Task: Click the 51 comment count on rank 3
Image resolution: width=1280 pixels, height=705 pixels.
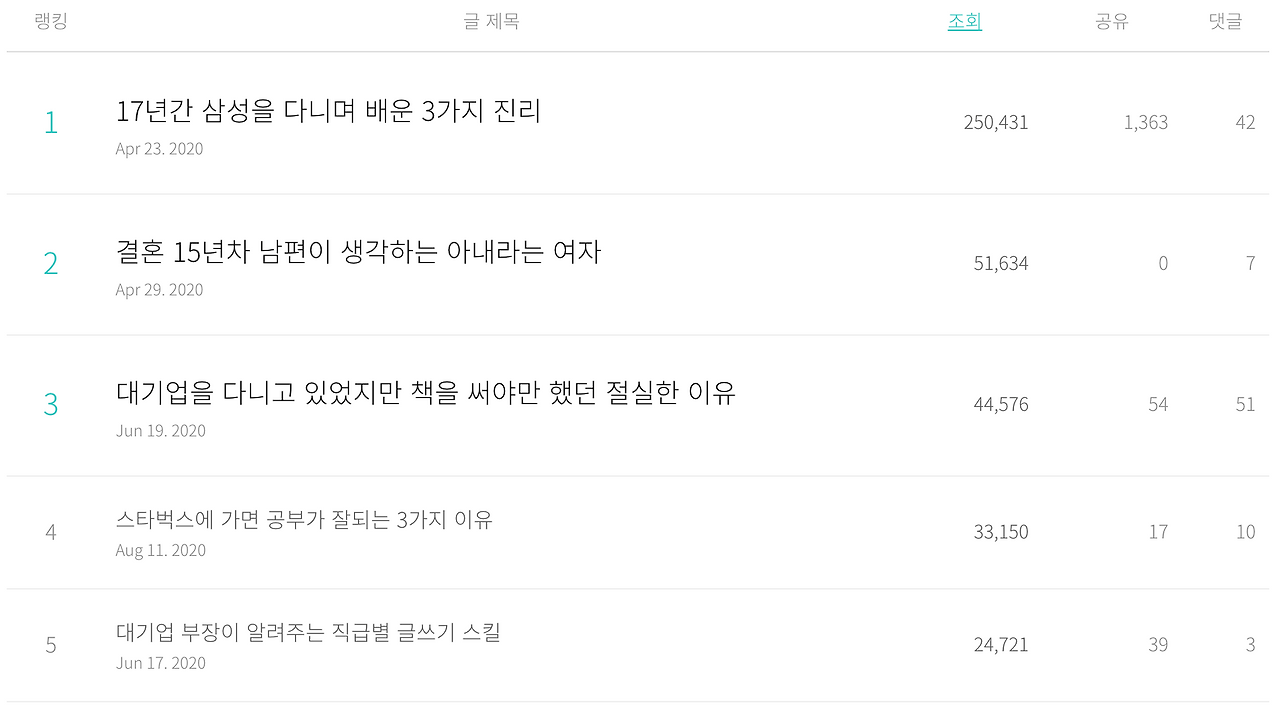Action: pos(1245,404)
